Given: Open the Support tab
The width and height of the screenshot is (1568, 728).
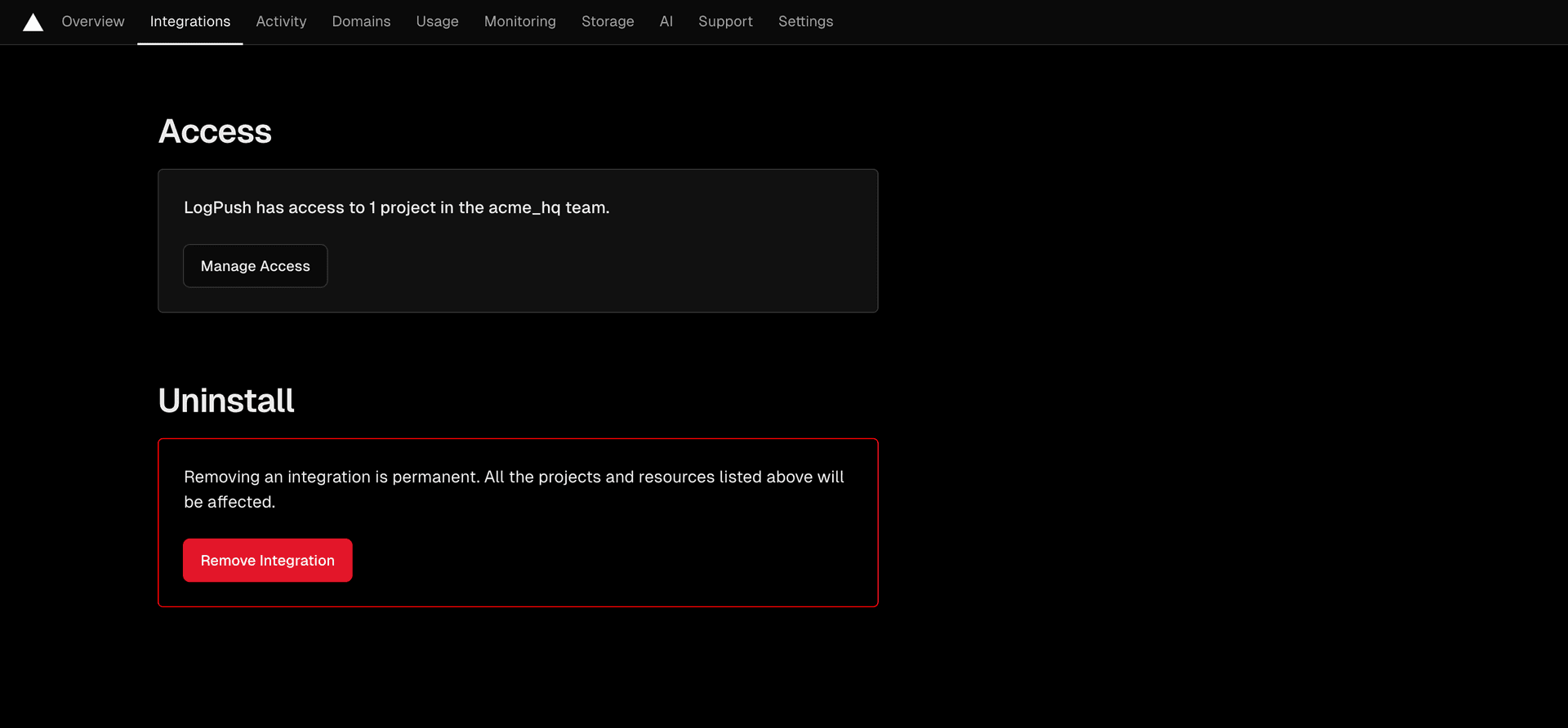Looking at the screenshot, I should (725, 21).
